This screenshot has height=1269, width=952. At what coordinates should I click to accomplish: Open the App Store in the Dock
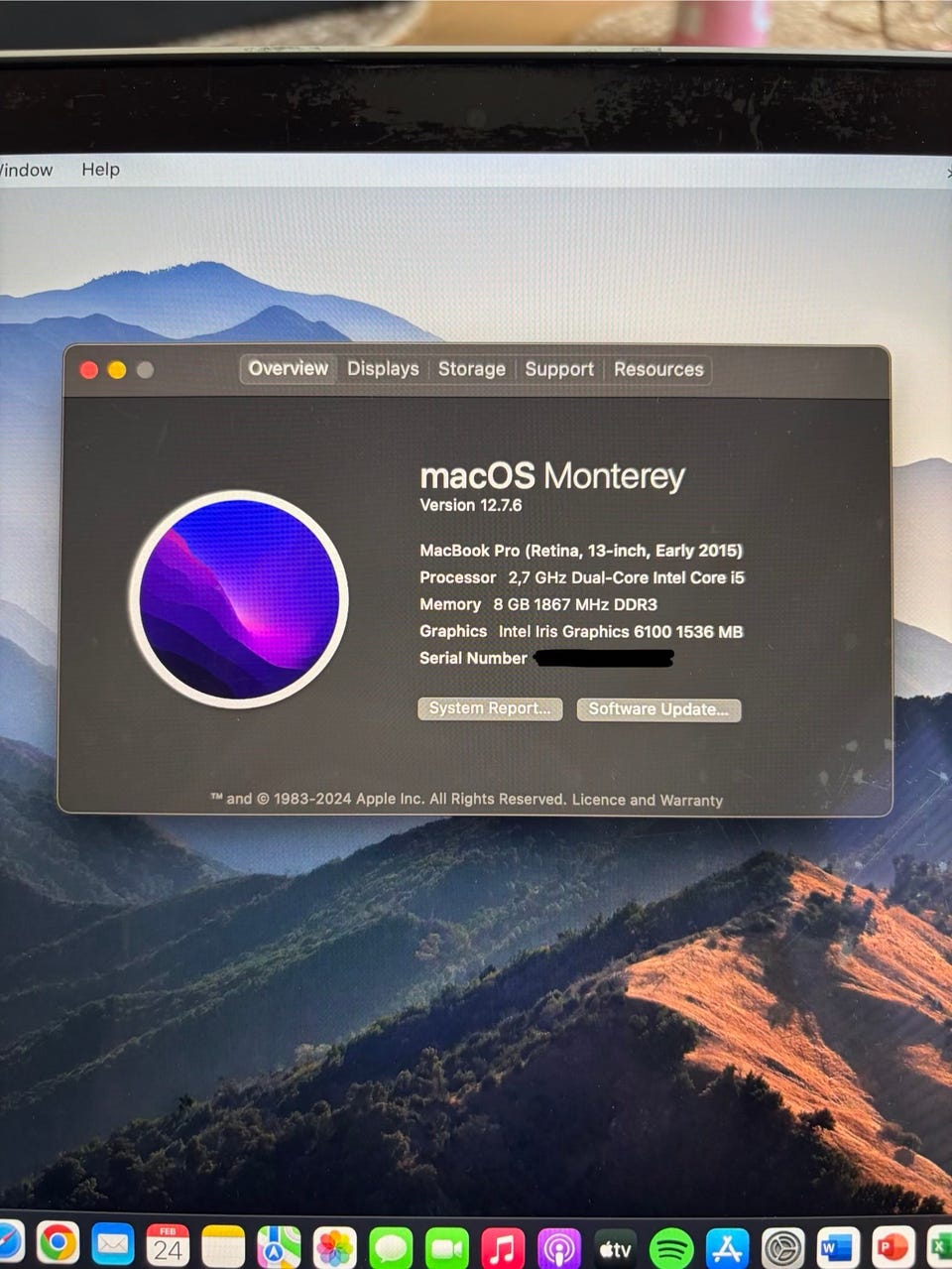[x=727, y=1248]
